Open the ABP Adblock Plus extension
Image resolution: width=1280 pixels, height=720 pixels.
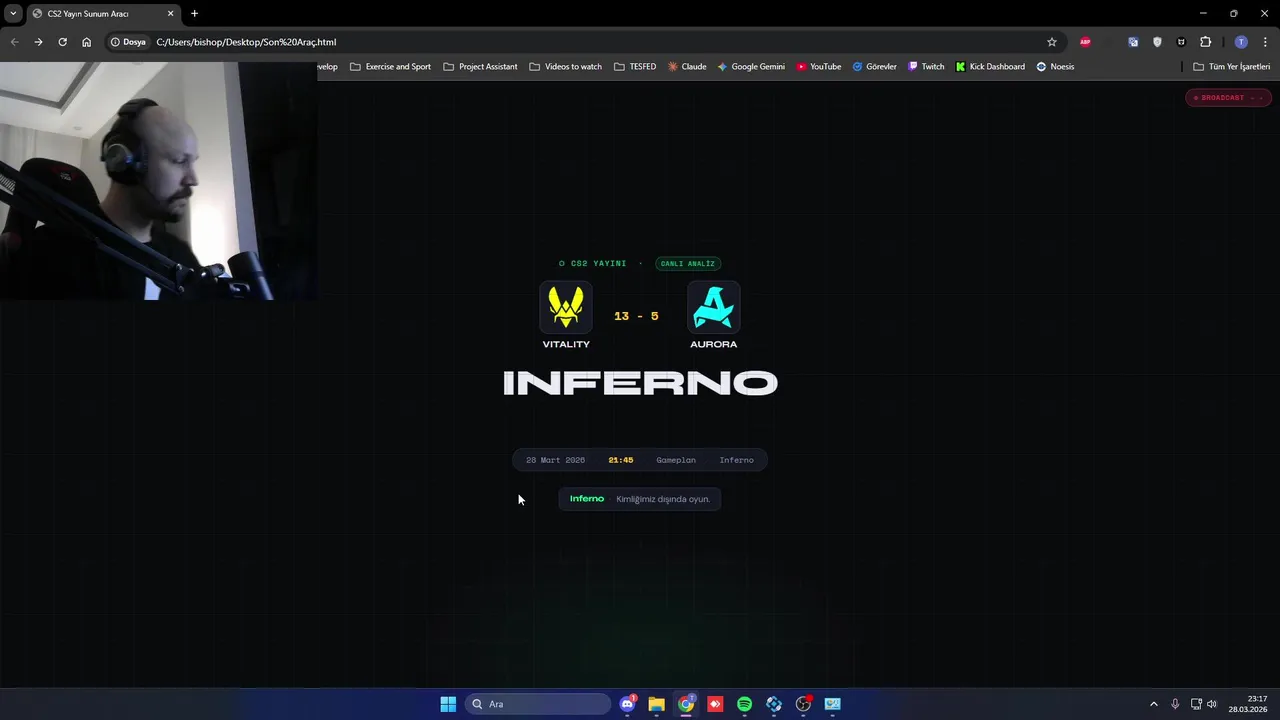point(1085,42)
